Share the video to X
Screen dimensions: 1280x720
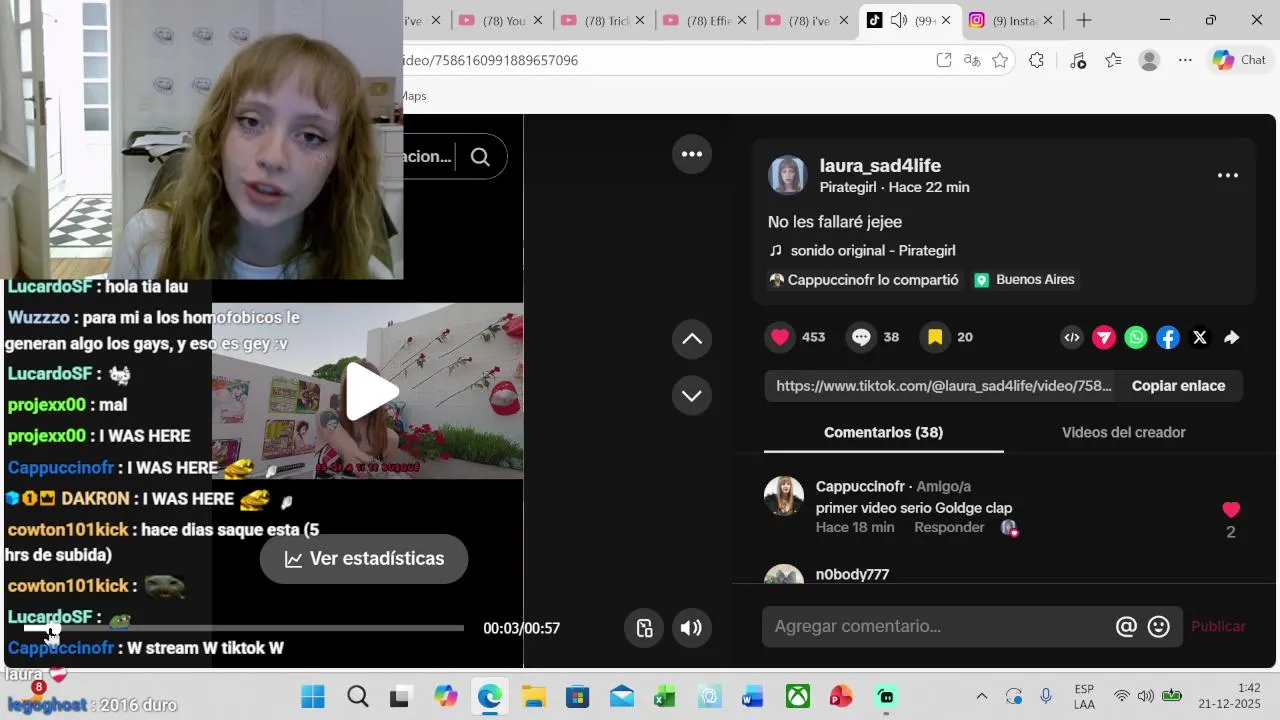(1200, 338)
